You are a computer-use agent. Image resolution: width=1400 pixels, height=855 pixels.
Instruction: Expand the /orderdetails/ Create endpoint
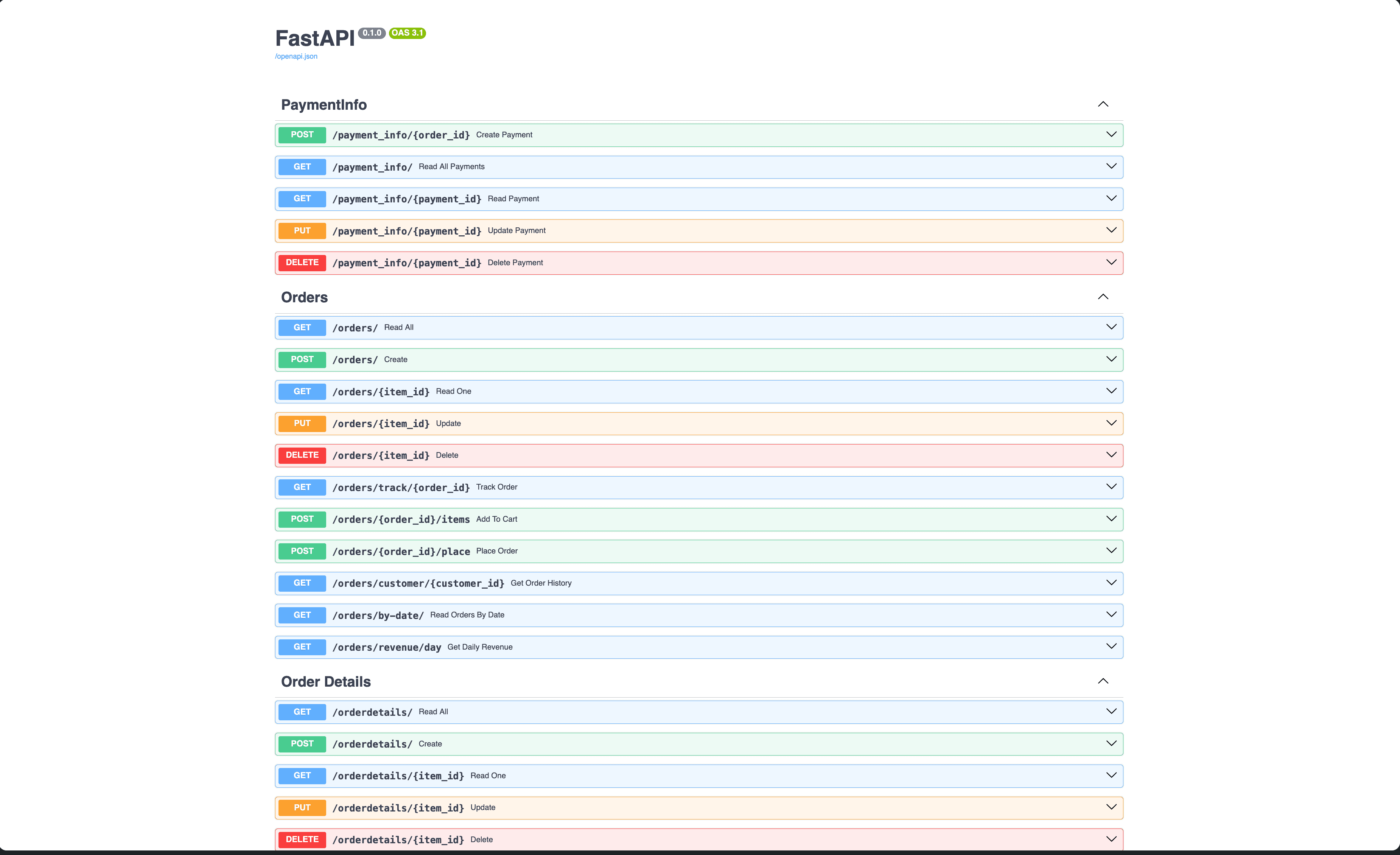pos(1110,744)
